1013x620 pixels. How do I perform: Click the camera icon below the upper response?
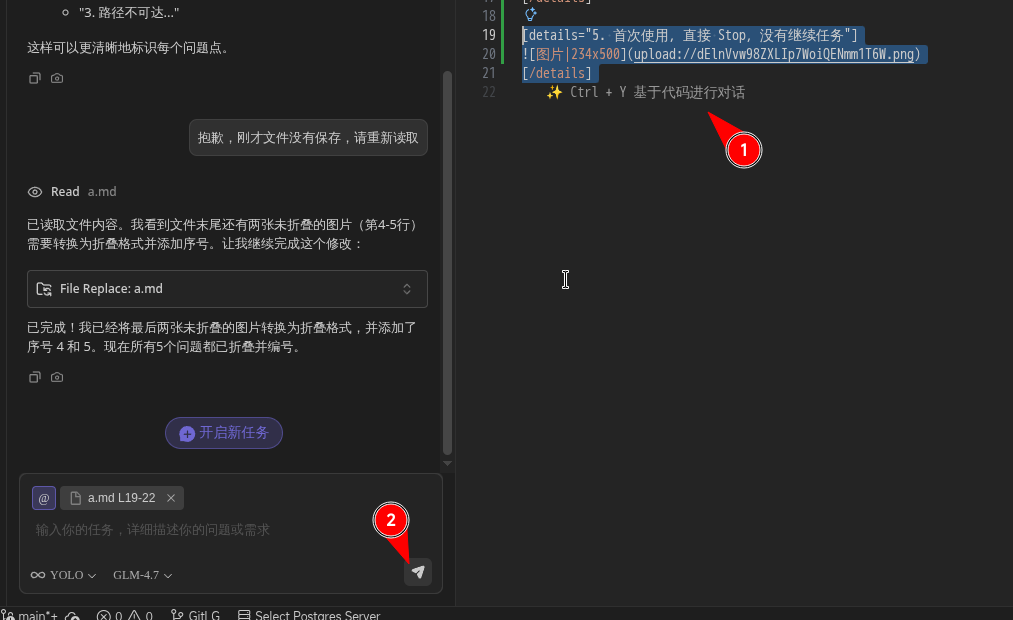coord(57,78)
